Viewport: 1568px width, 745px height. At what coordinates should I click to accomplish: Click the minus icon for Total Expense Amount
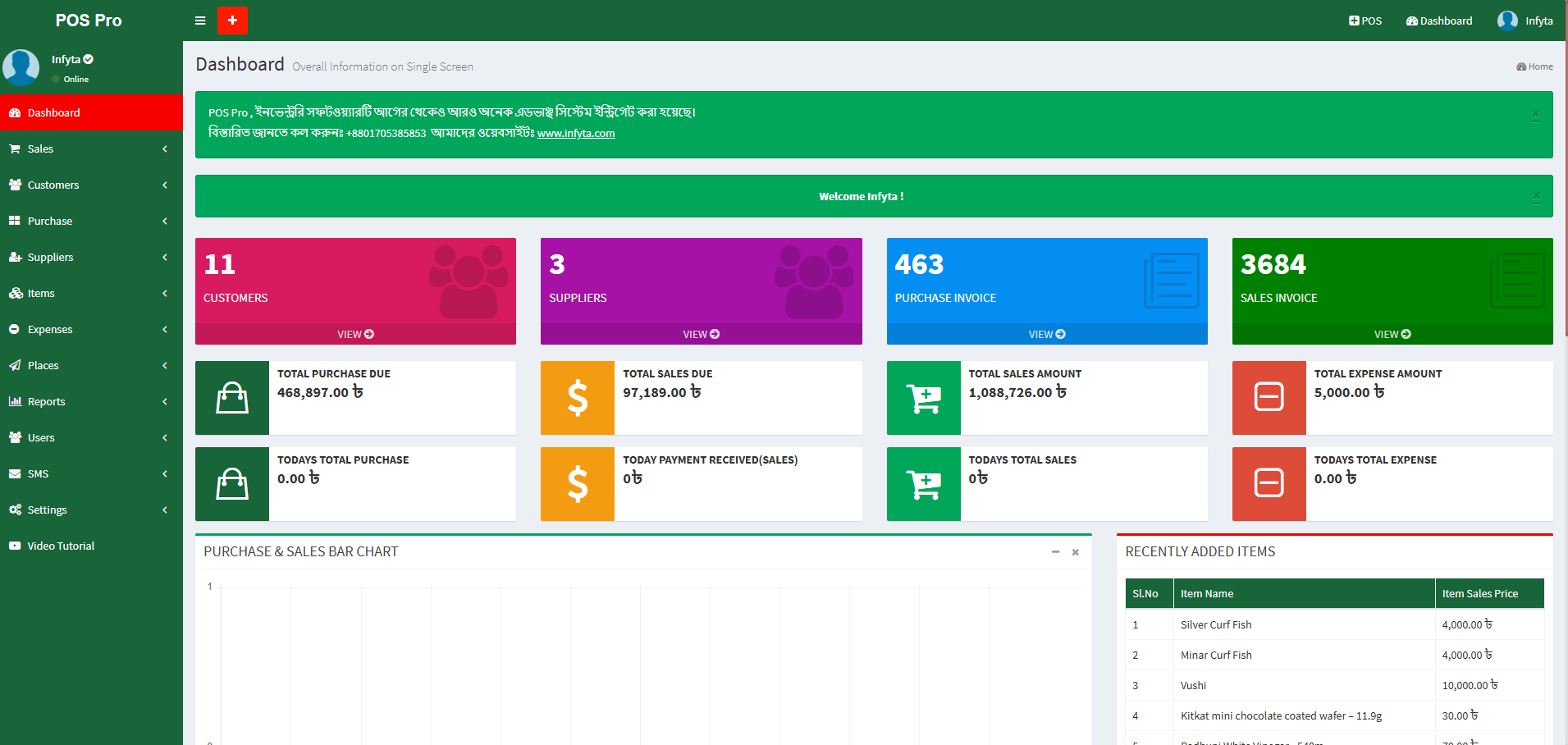click(x=1269, y=398)
